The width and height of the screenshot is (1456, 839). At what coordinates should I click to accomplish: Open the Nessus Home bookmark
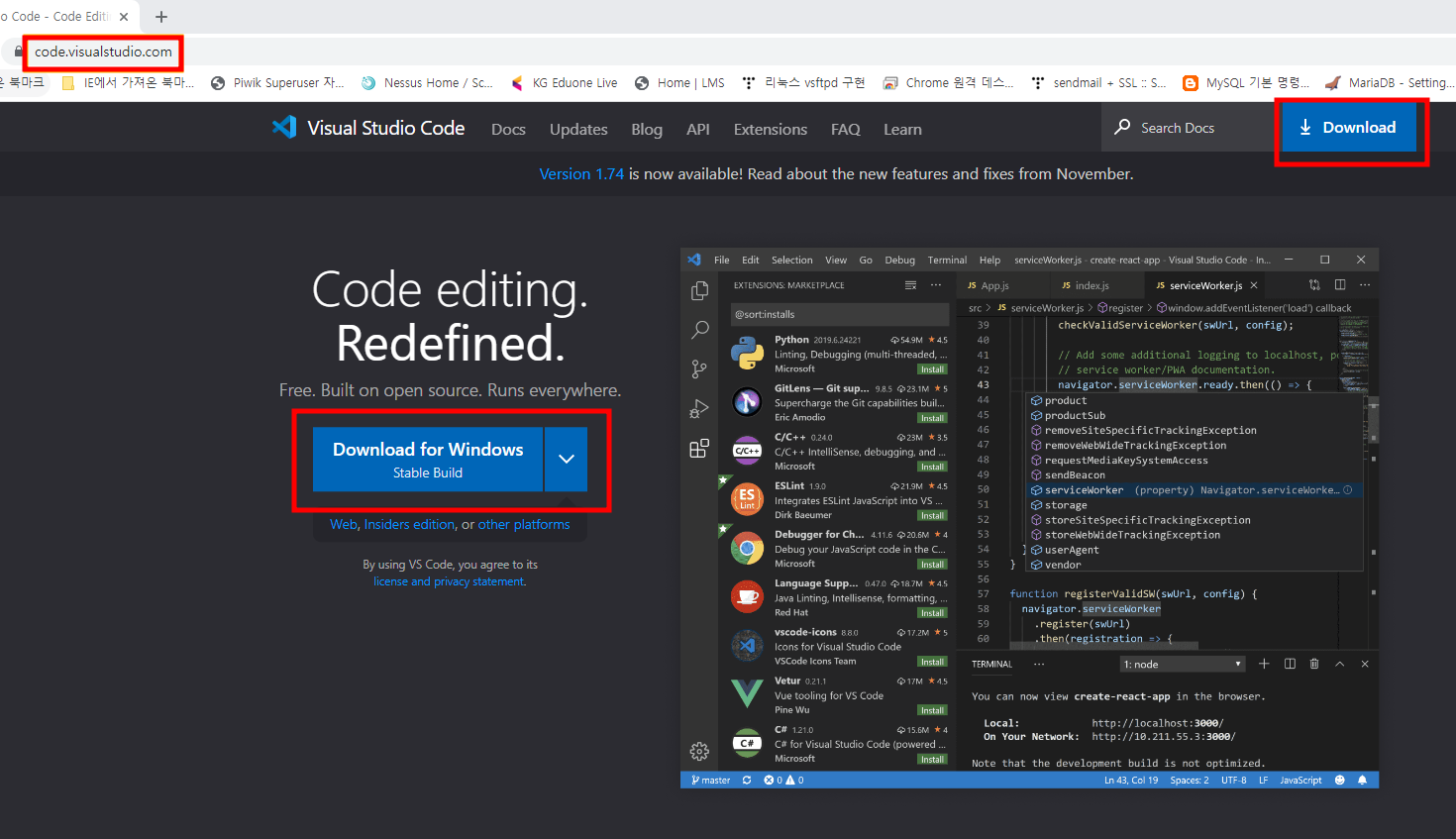coord(427,83)
